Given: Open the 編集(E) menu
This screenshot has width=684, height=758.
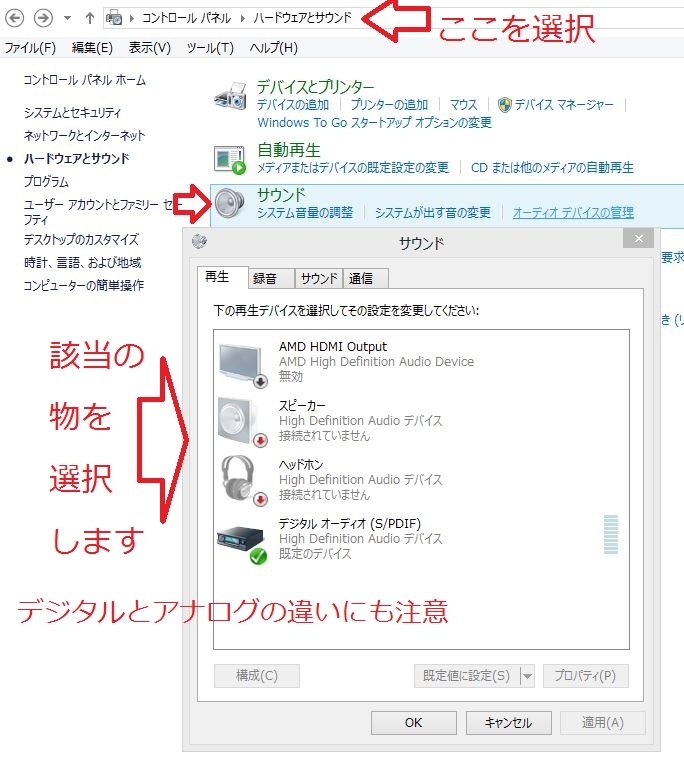Looking at the screenshot, I should click(x=92, y=48).
